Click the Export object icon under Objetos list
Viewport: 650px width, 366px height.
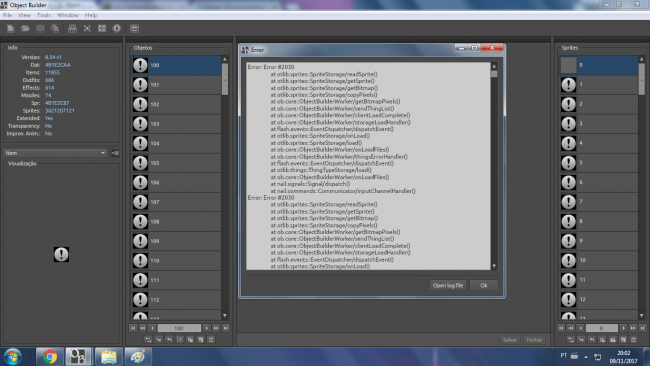pos(169,339)
